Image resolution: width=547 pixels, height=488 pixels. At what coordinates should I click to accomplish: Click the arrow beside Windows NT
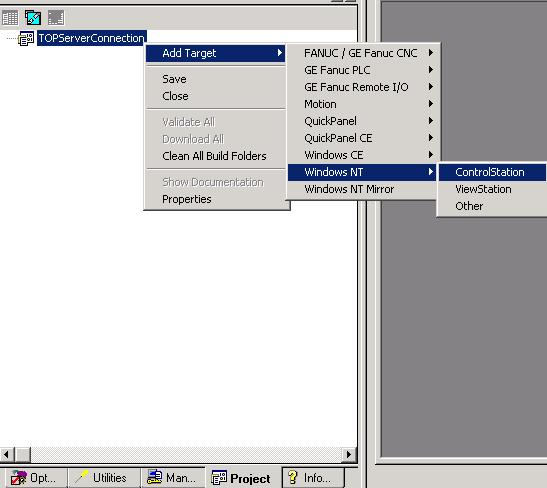(431, 172)
